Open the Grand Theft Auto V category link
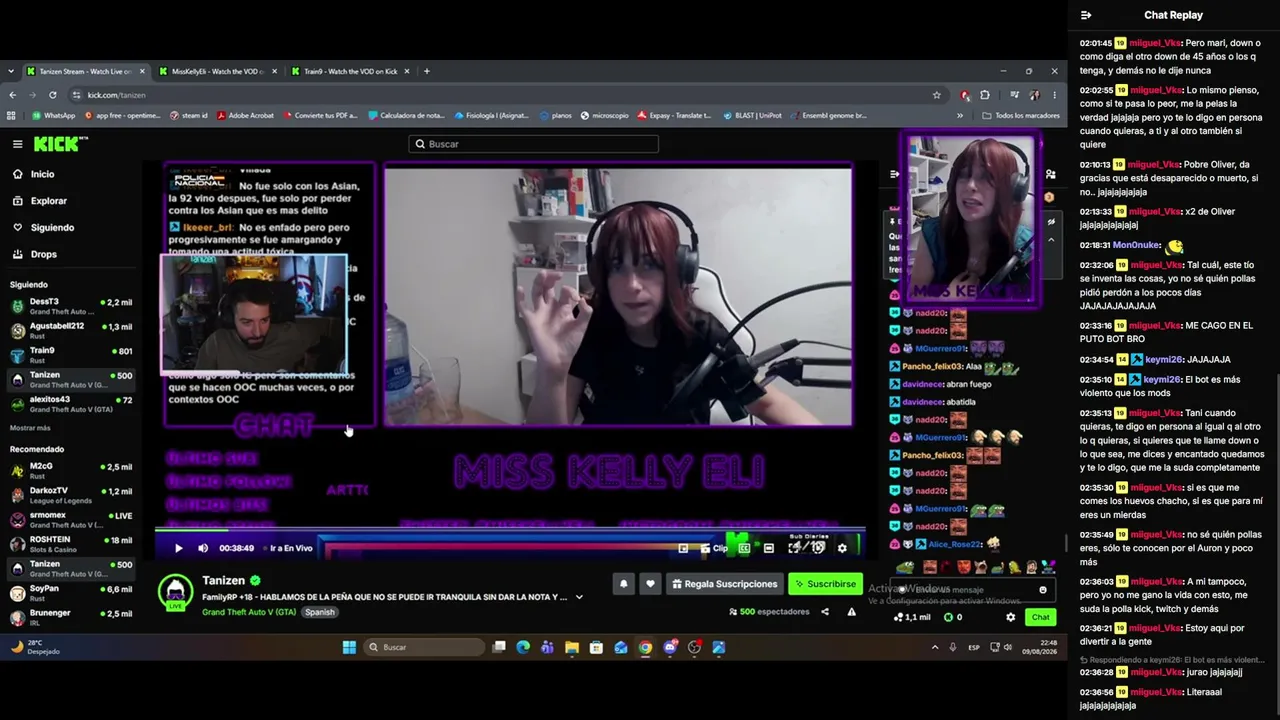Viewport: 1280px width, 720px height. (249, 612)
